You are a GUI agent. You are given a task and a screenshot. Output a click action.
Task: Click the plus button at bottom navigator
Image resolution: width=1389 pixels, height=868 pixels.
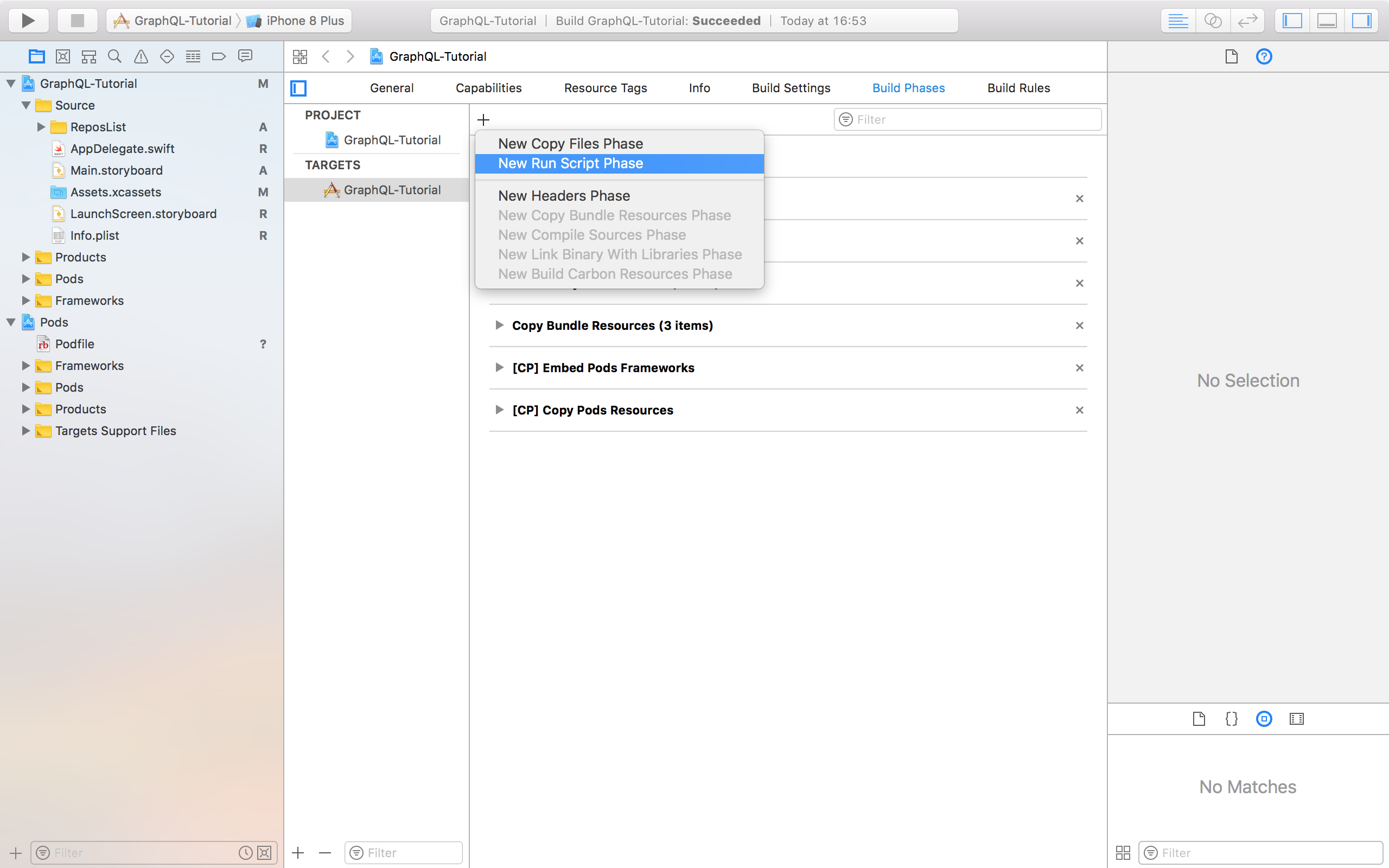15,852
